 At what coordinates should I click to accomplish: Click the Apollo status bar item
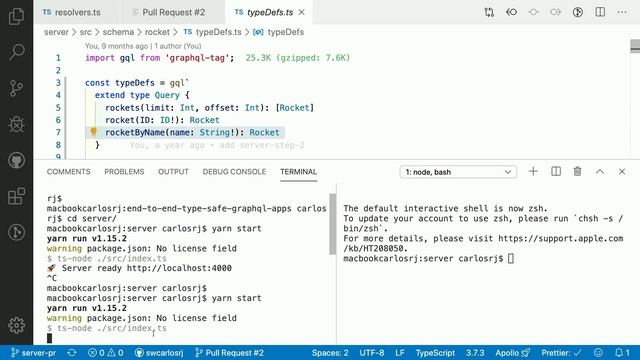coord(513,353)
